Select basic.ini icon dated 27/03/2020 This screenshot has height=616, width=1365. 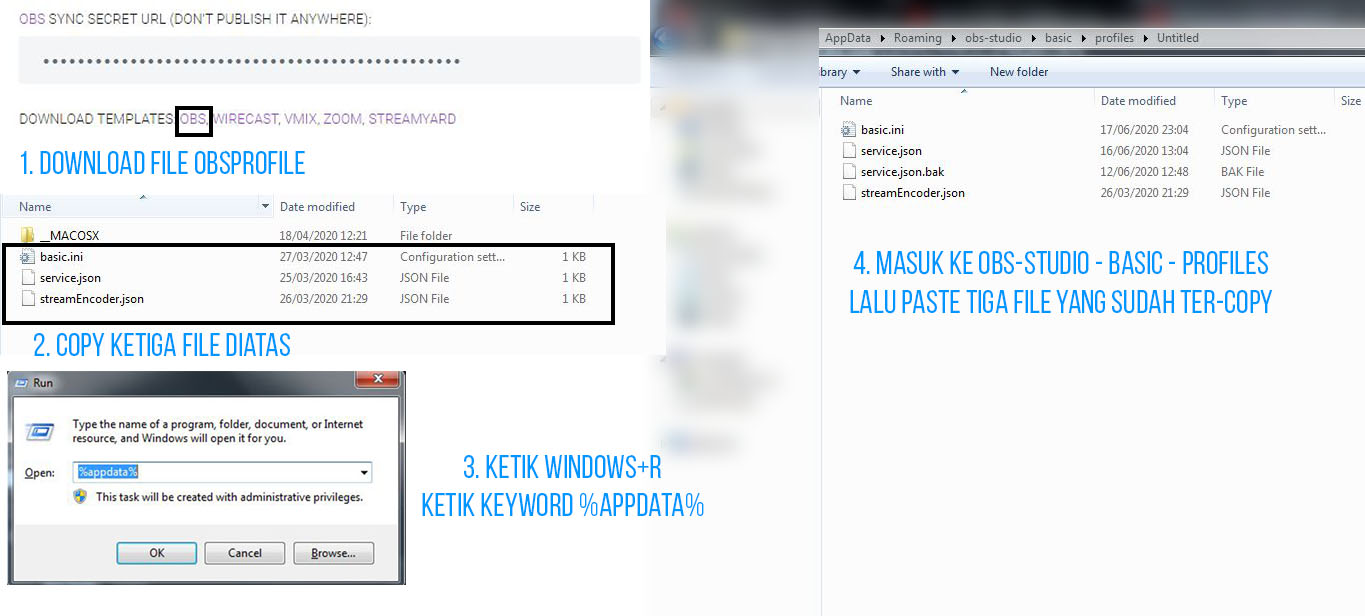coord(27,257)
